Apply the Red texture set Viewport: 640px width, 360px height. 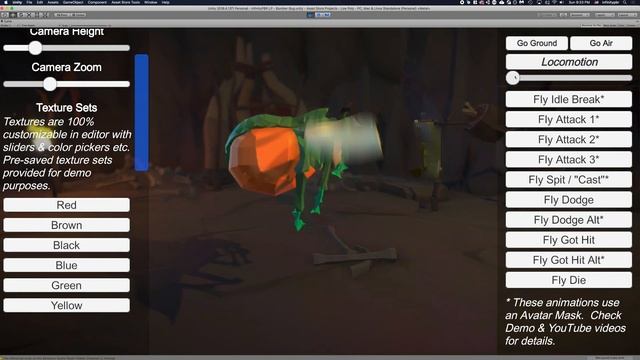point(67,205)
